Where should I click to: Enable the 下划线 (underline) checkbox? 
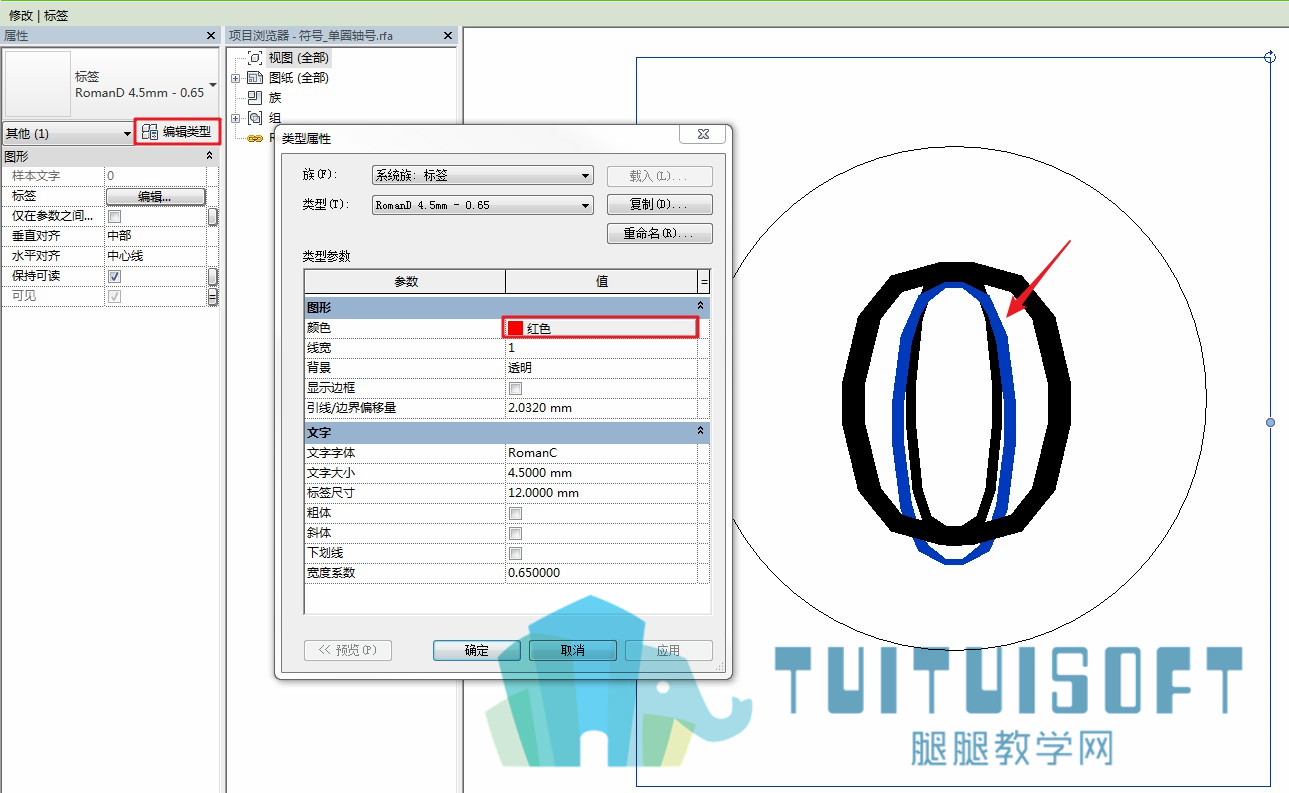(516, 553)
